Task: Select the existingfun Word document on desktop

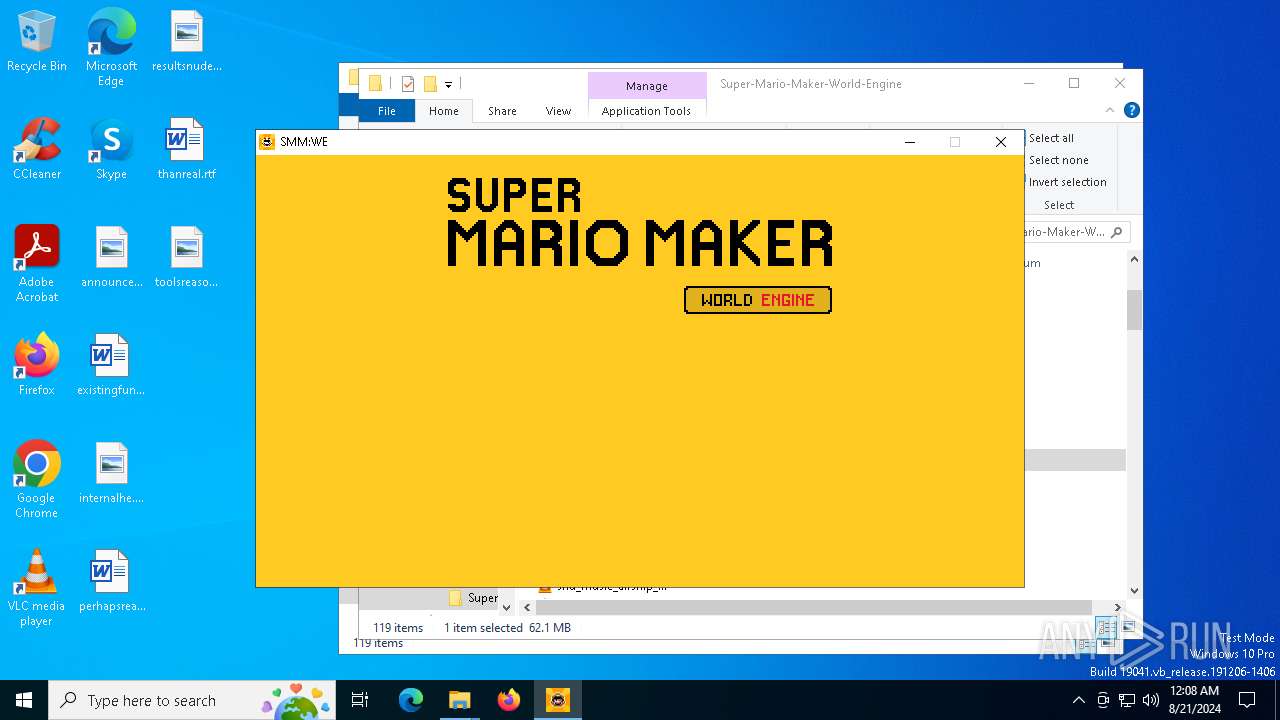Action: pos(111,366)
